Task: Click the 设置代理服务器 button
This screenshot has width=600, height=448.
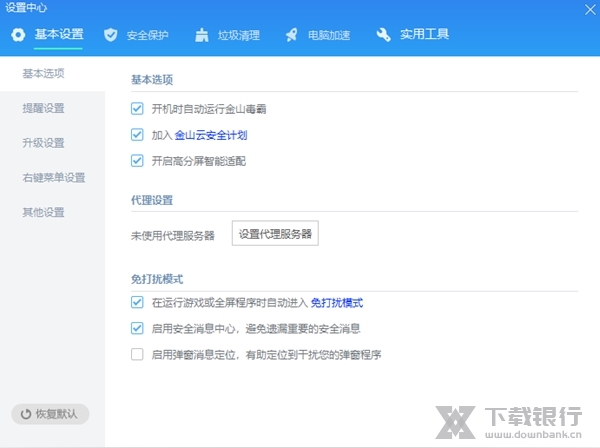Action: pyautogui.click(x=275, y=233)
